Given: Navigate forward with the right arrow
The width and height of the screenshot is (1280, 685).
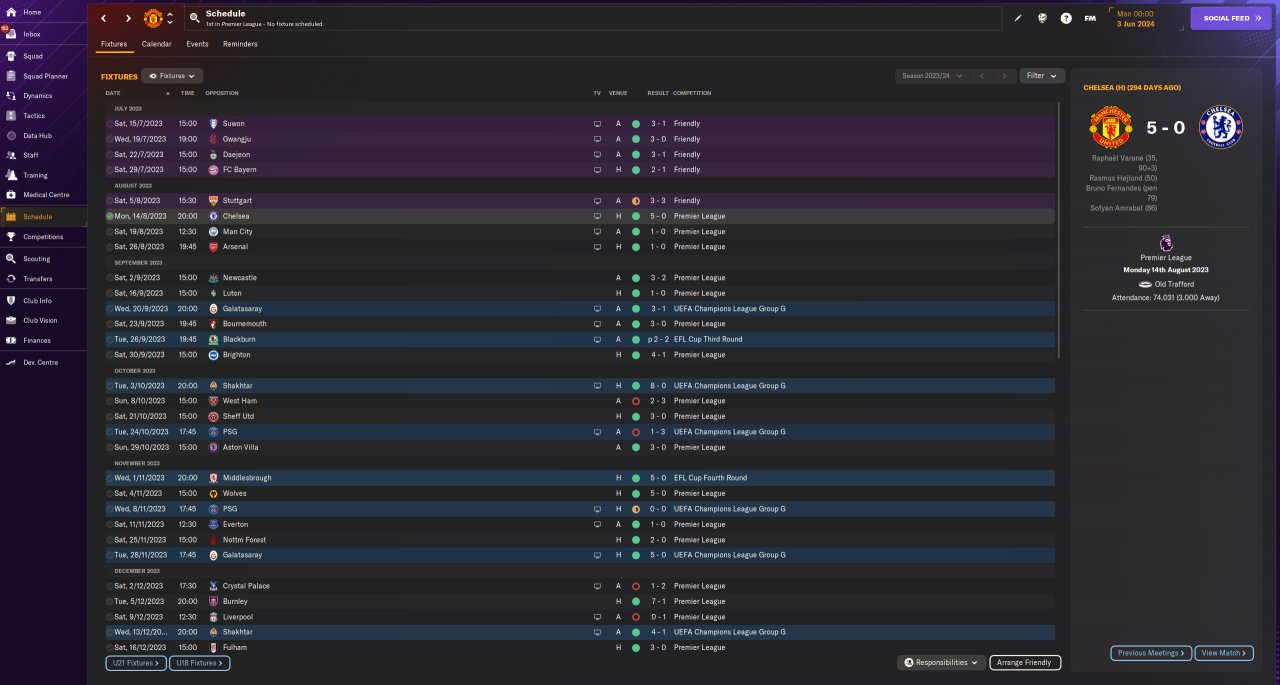Looking at the screenshot, I should click(x=128, y=18).
